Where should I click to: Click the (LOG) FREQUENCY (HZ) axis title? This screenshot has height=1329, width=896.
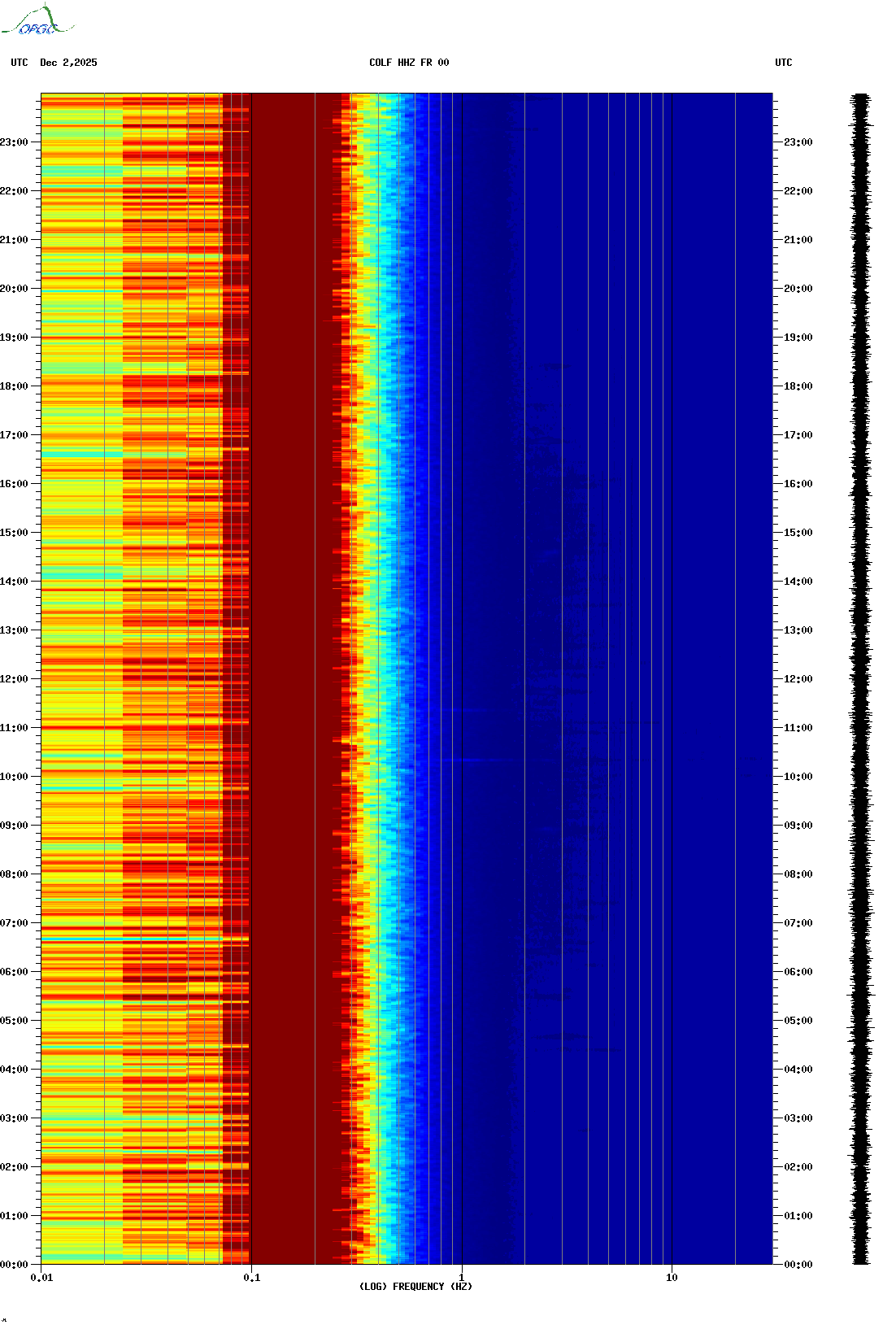[415, 1287]
